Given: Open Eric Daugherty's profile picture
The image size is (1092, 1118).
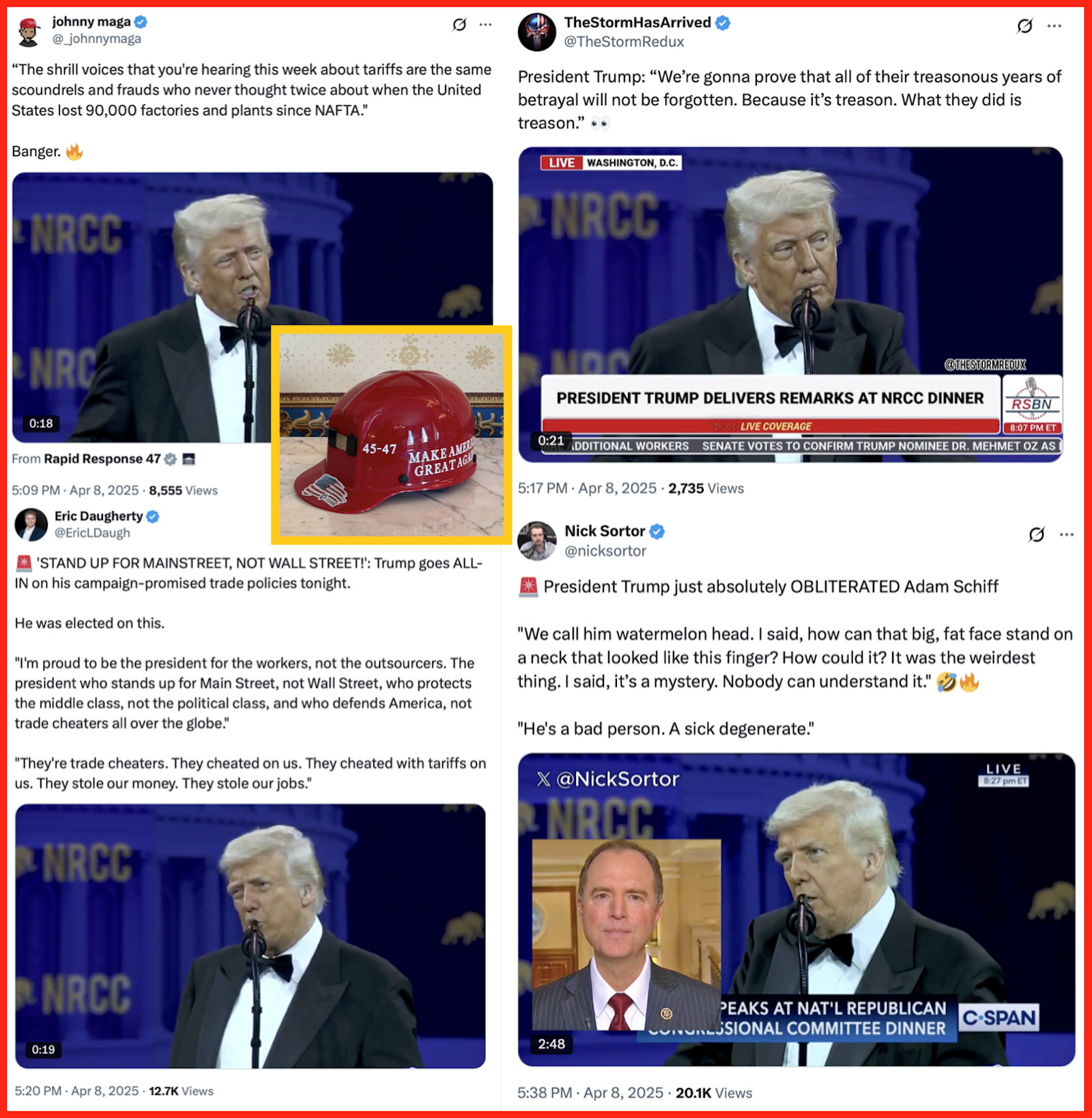Looking at the screenshot, I should point(31,525).
